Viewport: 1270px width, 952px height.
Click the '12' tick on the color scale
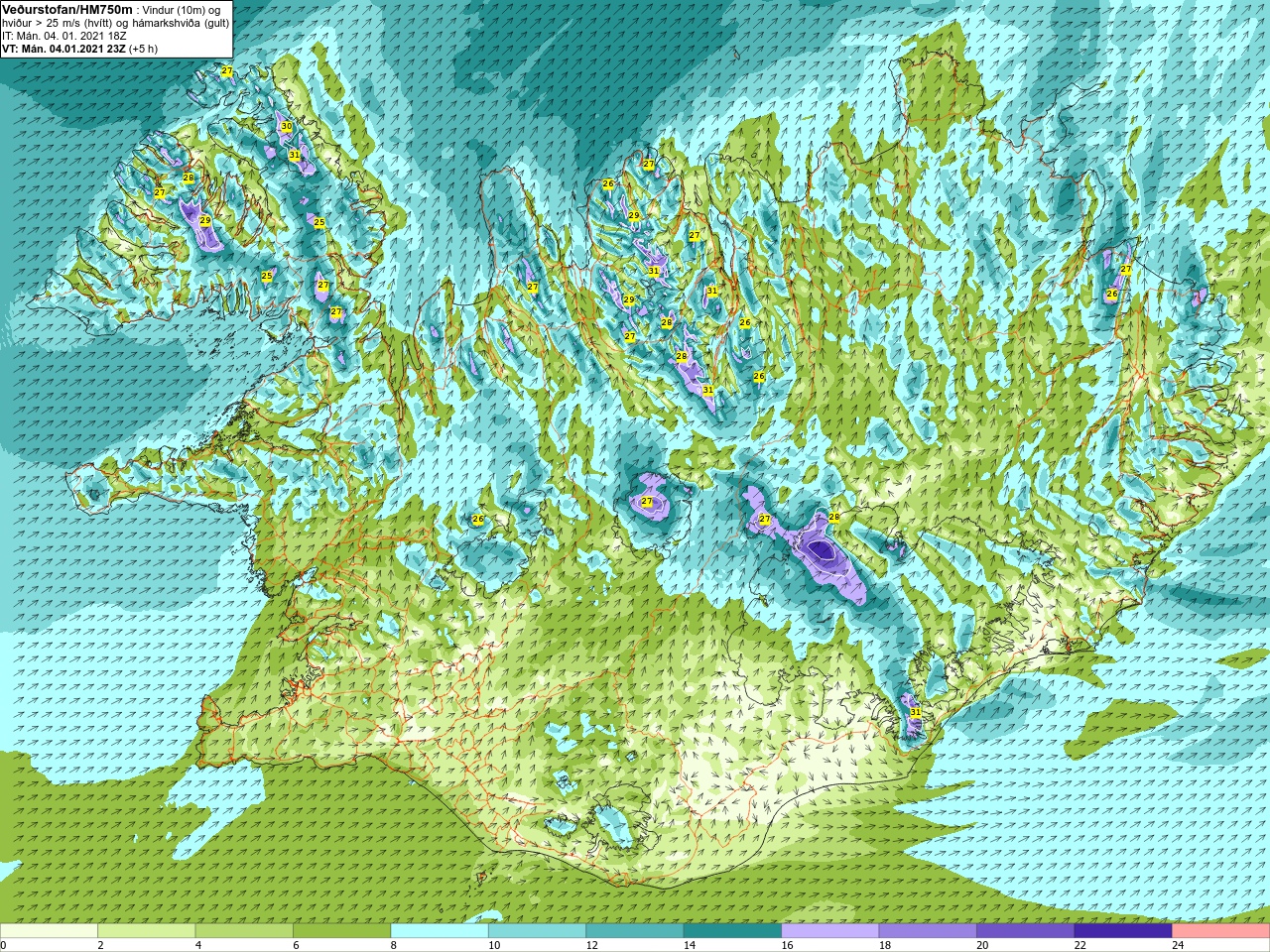590,945
